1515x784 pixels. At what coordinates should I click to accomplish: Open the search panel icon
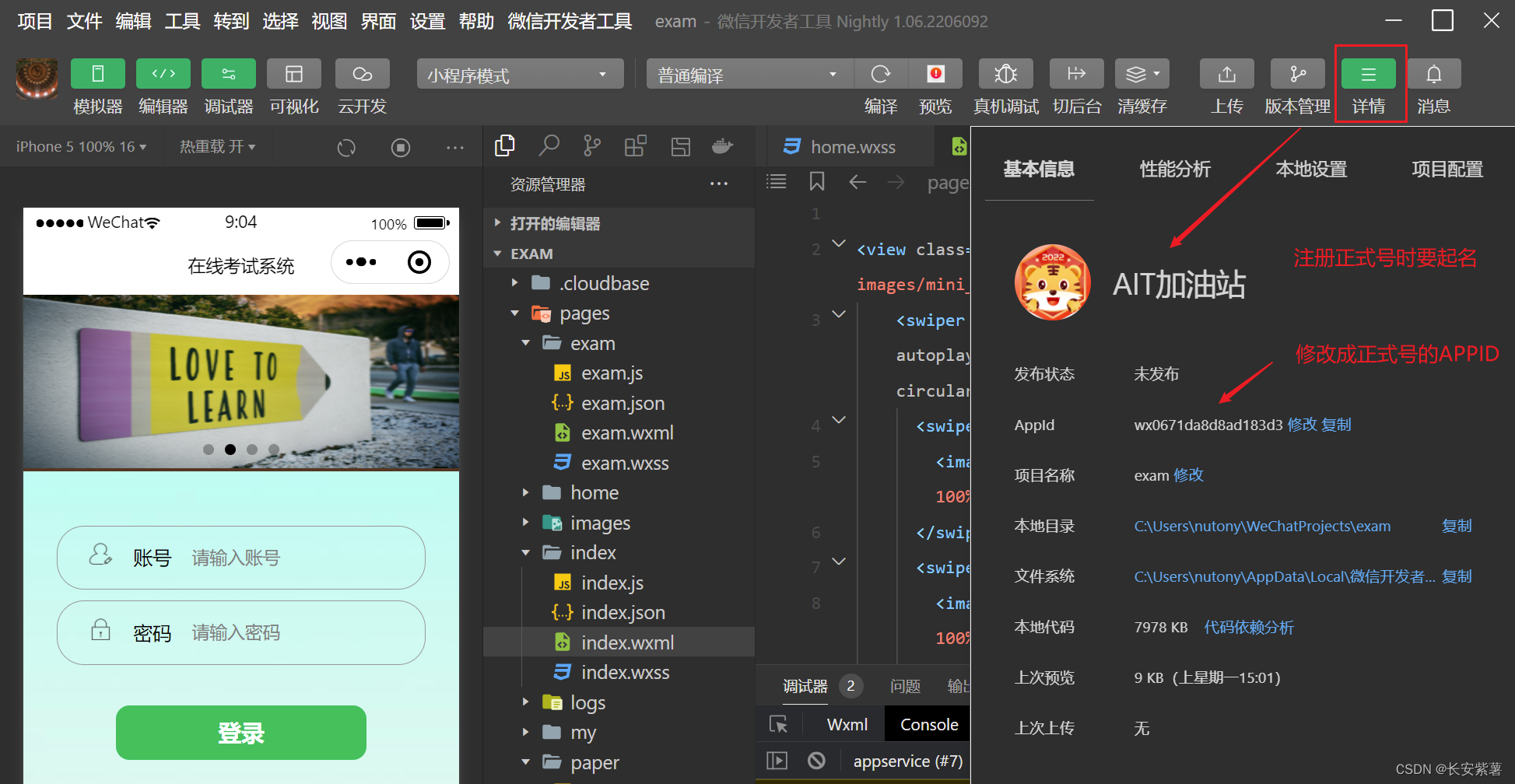tap(549, 145)
